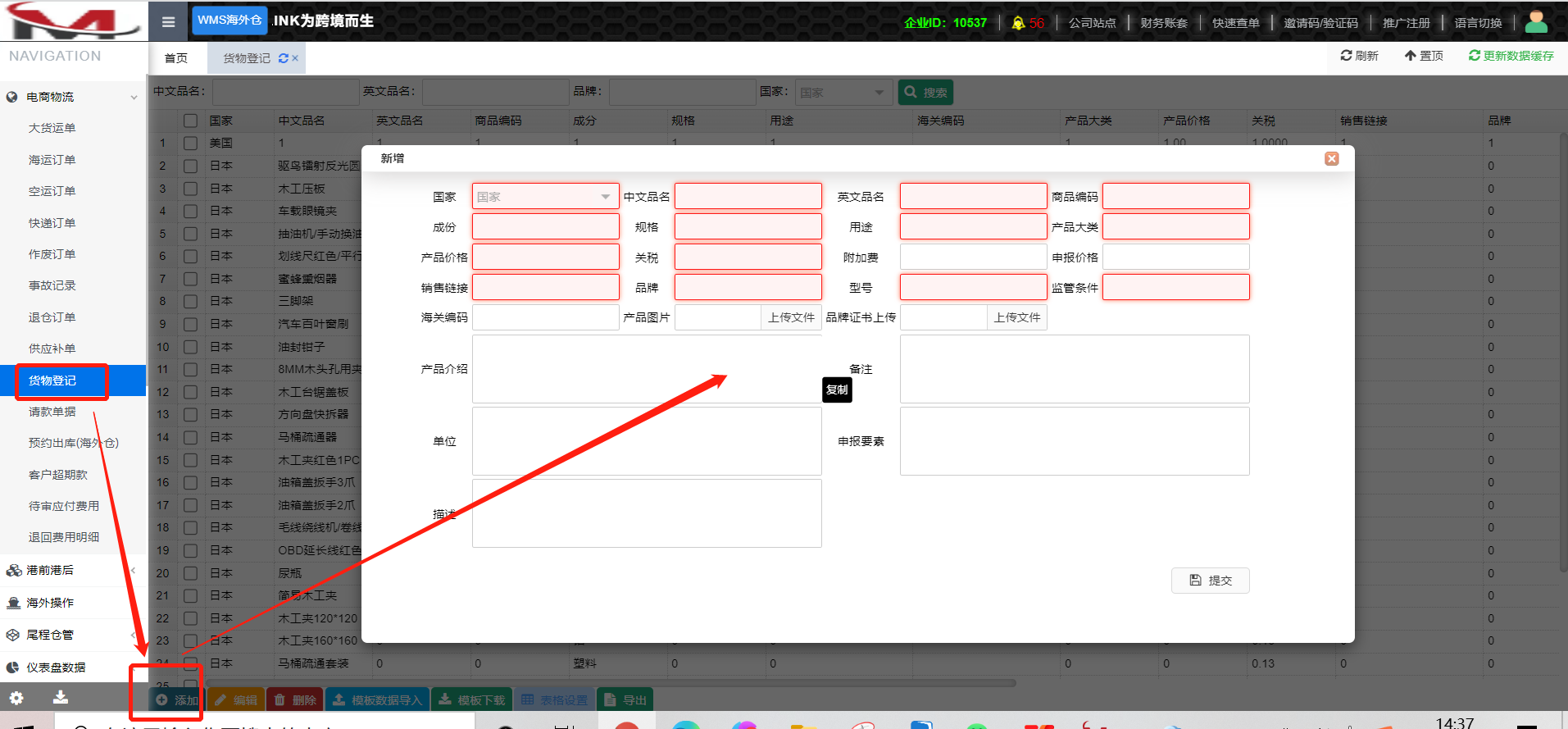This screenshot has width=1568, height=729.
Task: Switch to the 首页 tab
Action: tap(176, 58)
